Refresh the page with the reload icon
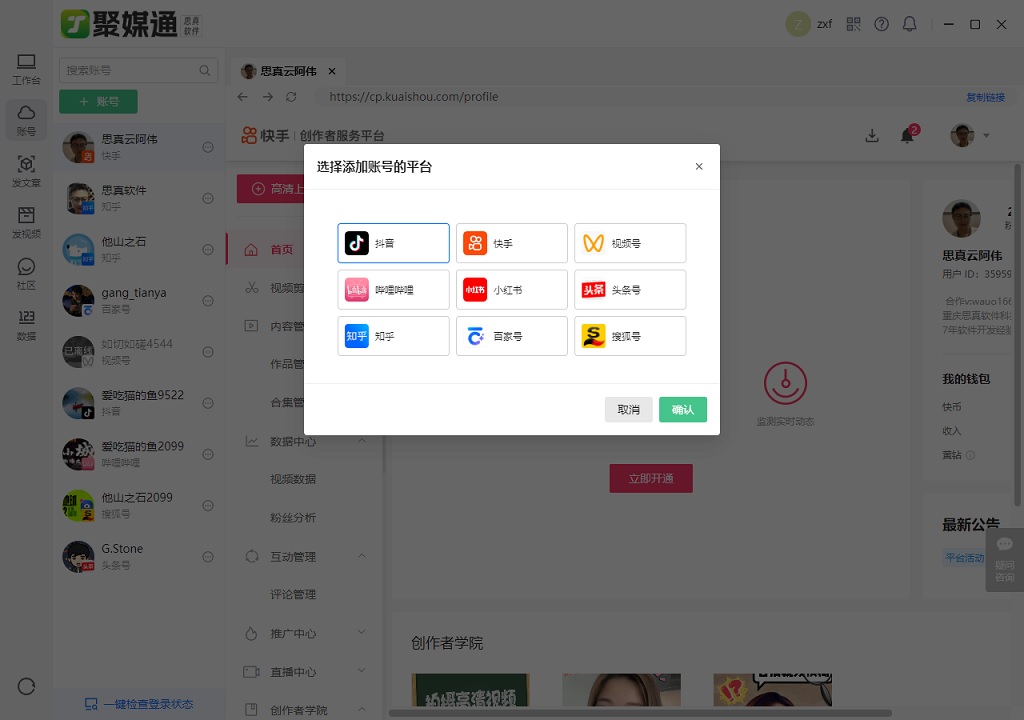This screenshot has width=1024, height=720. coord(291,97)
